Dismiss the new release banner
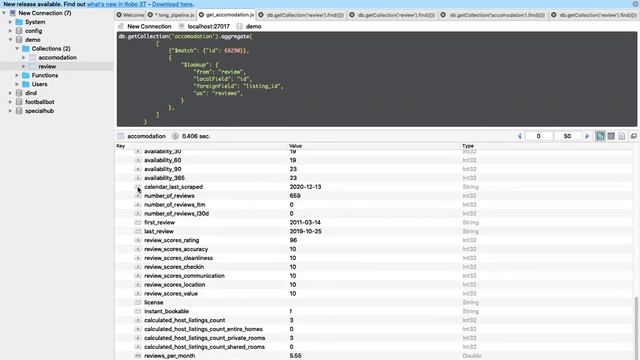 [635, 4]
